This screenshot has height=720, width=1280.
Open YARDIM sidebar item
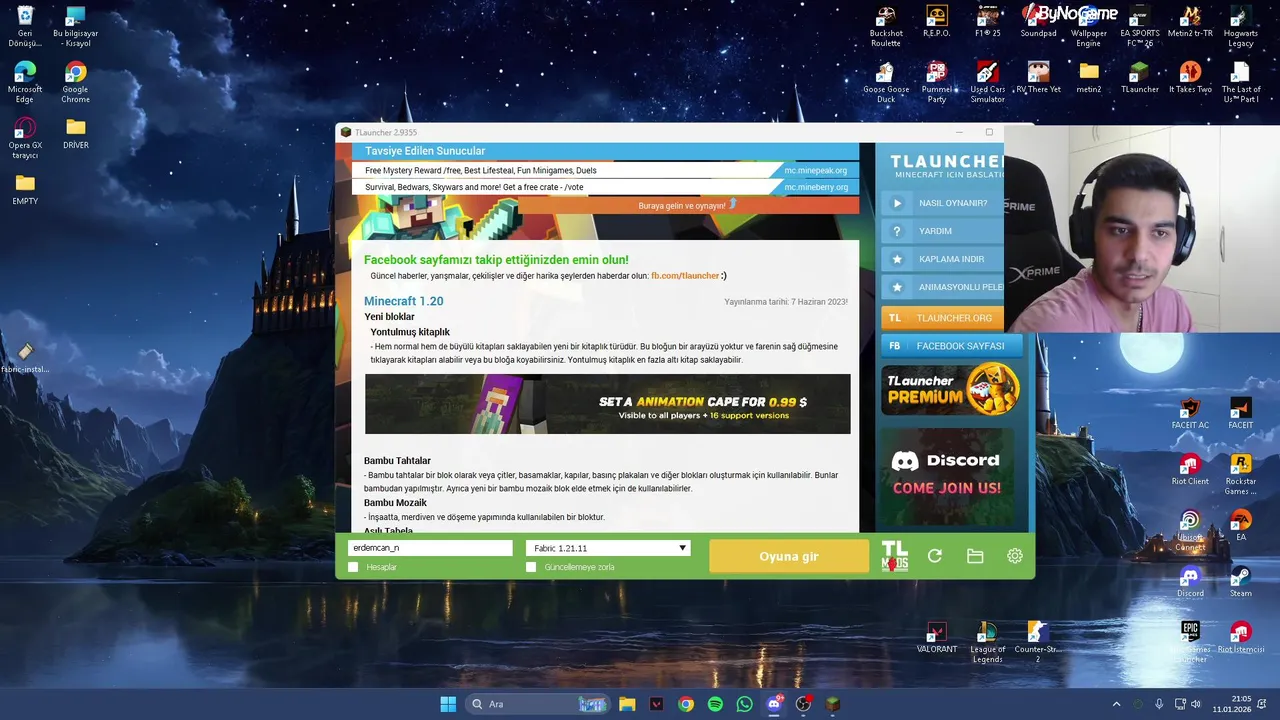click(x=942, y=231)
